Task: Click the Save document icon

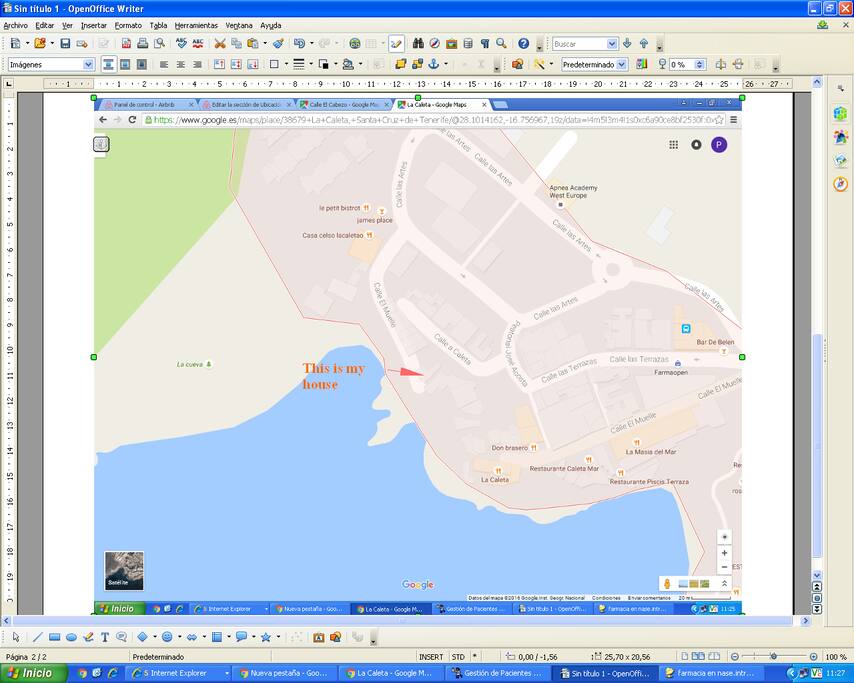Action: pyautogui.click(x=65, y=44)
